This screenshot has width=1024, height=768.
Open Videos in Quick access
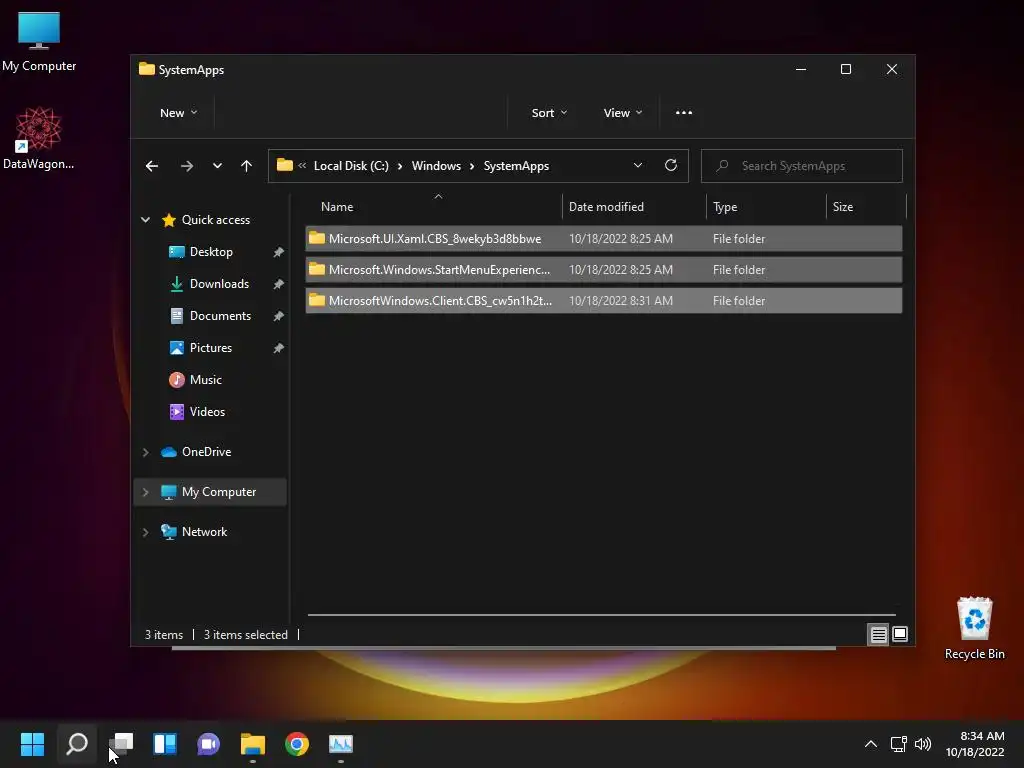click(x=207, y=412)
